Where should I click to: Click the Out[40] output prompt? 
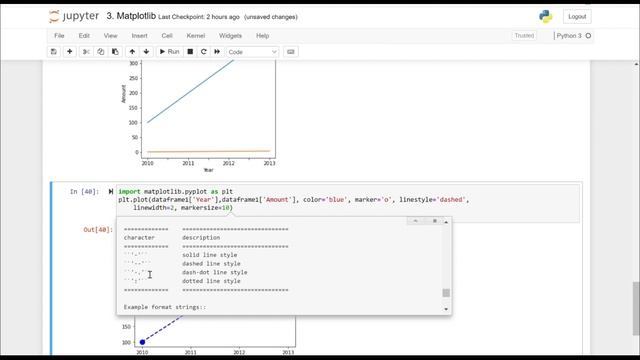coord(98,230)
